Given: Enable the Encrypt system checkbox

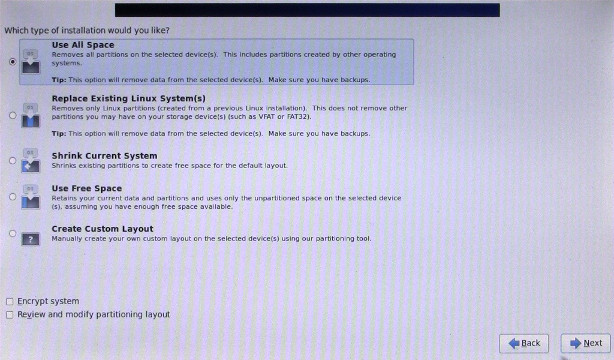Looking at the screenshot, I should point(9,301).
